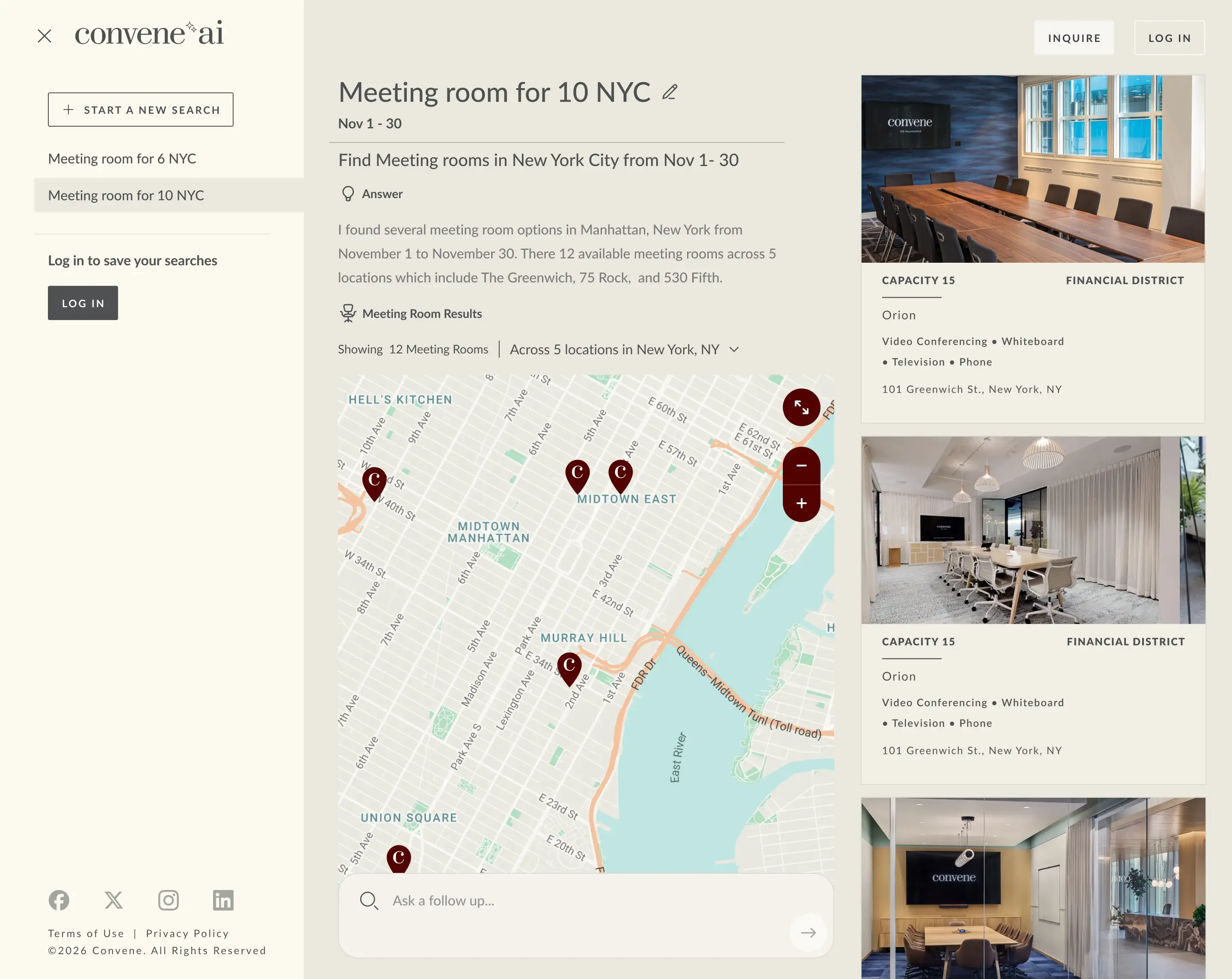Click the 'Meeting Room Results' label

[422, 314]
